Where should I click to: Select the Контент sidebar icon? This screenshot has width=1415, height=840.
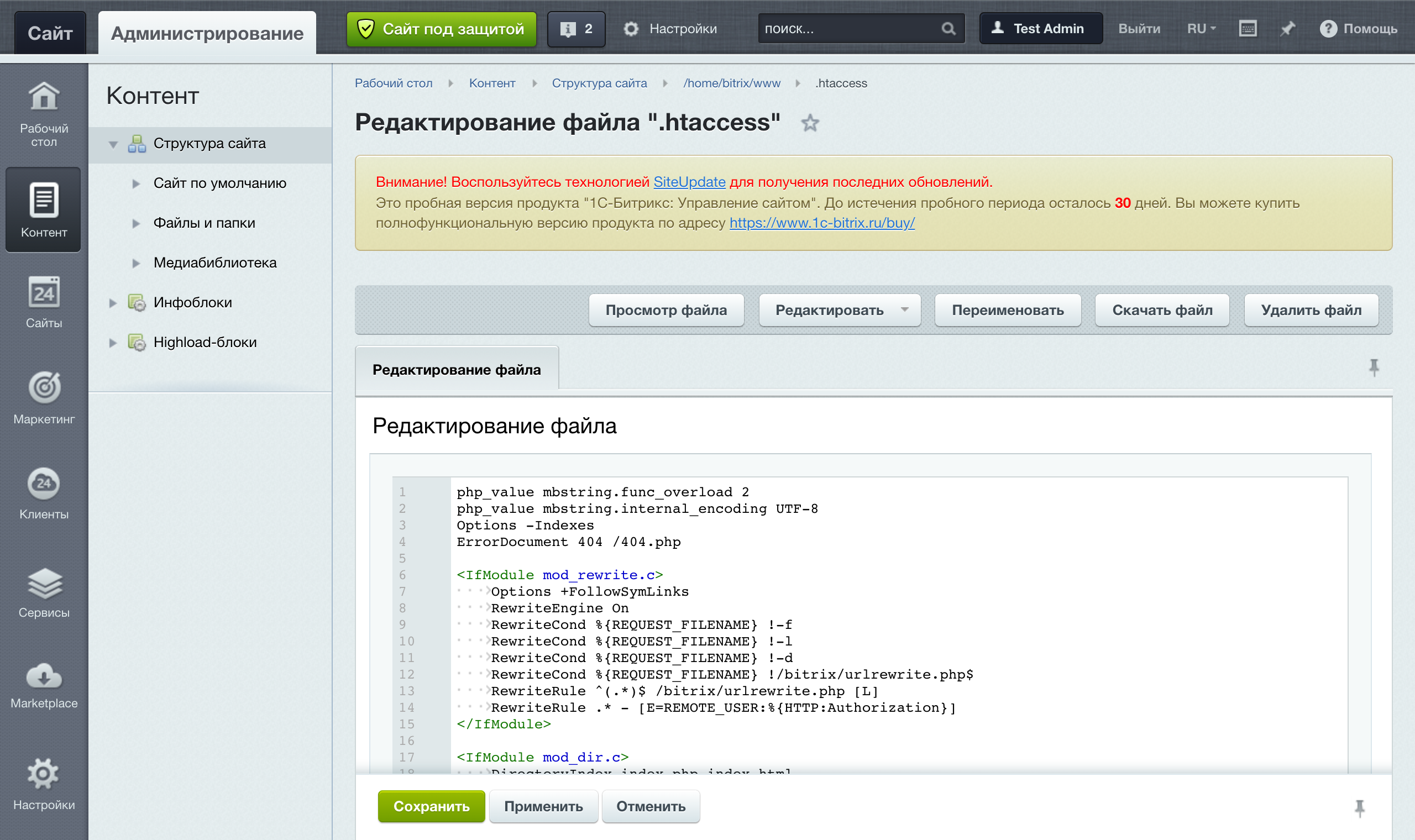(x=44, y=209)
